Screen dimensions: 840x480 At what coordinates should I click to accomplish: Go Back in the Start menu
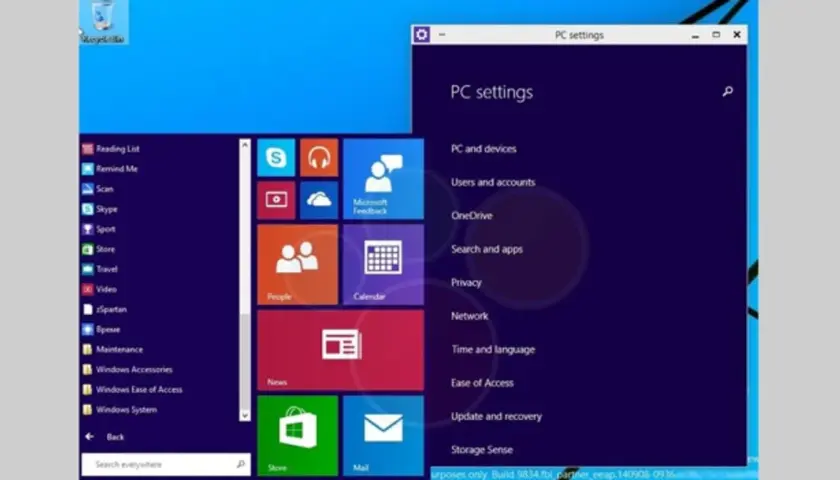pyautogui.click(x=115, y=437)
